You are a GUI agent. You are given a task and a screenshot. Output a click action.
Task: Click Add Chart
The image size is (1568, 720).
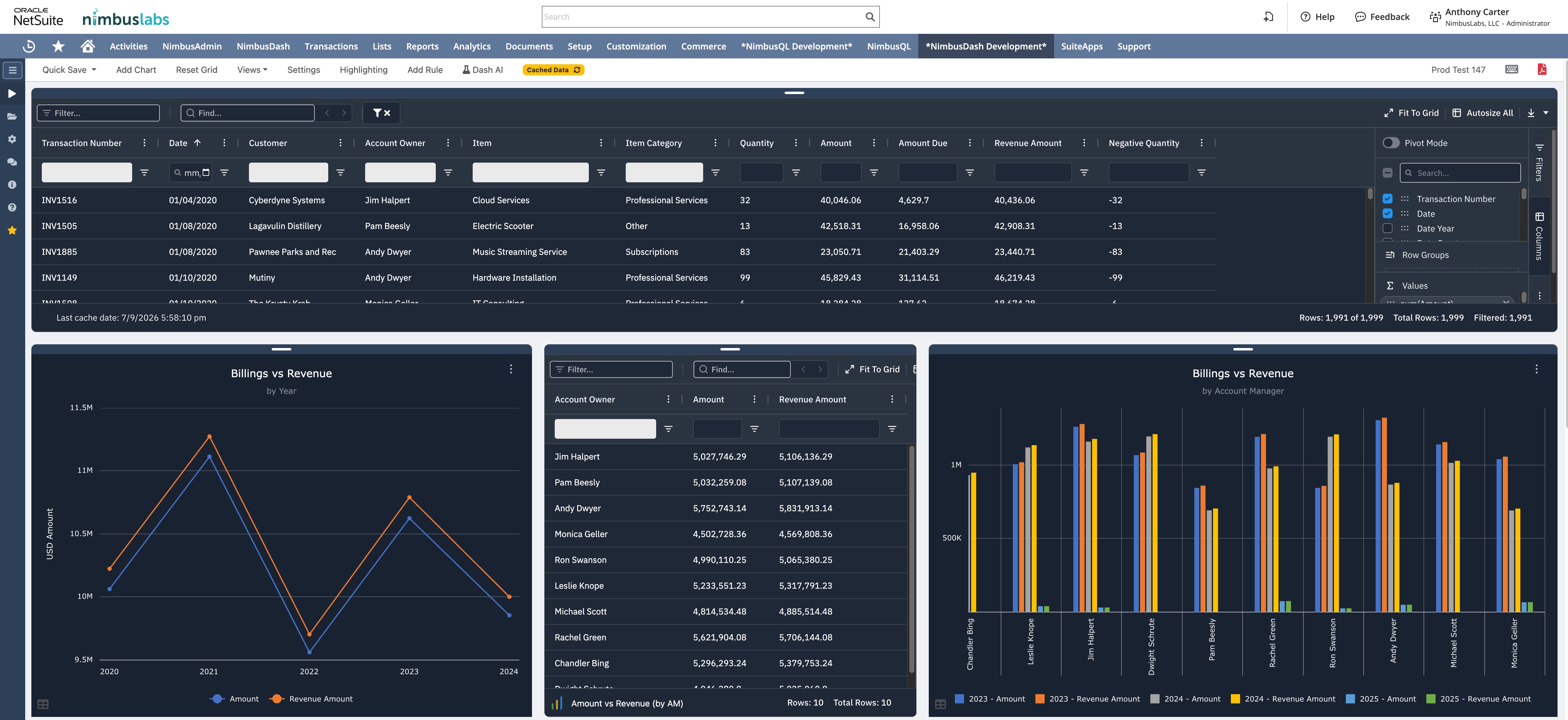(136, 69)
